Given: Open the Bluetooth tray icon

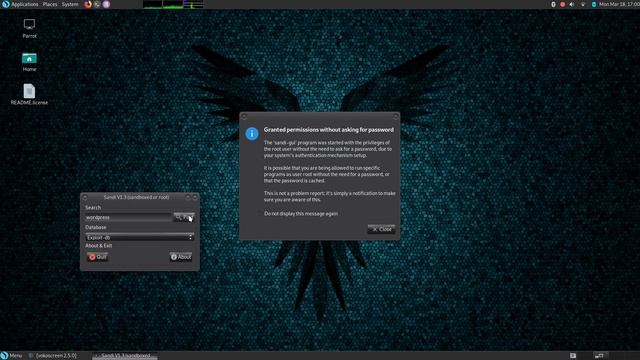Looking at the screenshot, I should click(x=553, y=4).
